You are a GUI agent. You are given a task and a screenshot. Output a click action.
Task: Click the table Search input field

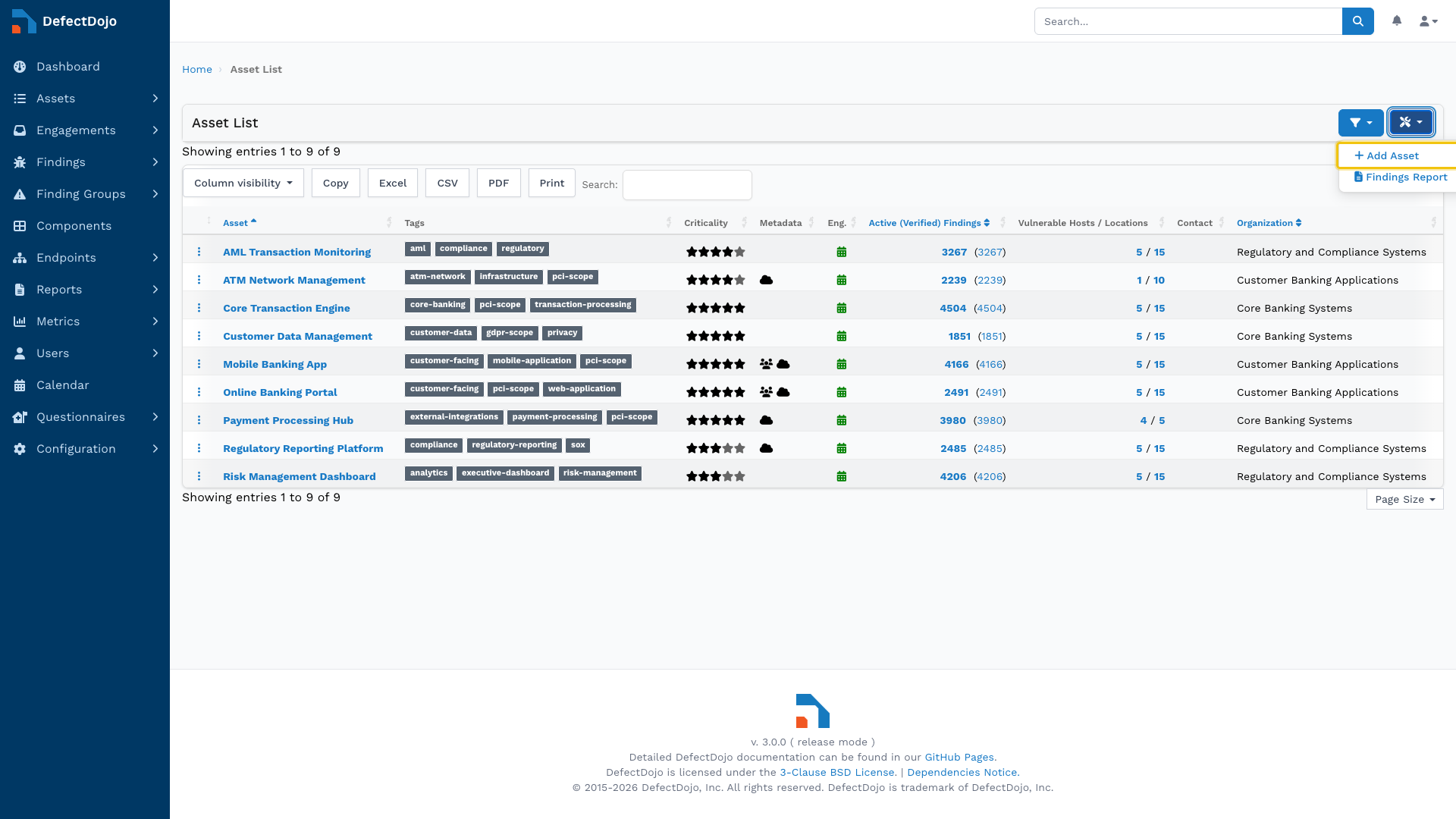point(687,185)
